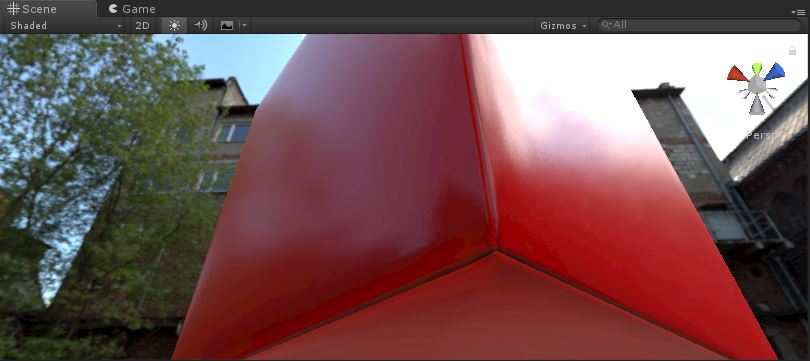Expand the effects dropdown arrow beside the image icon

pos(244,25)
